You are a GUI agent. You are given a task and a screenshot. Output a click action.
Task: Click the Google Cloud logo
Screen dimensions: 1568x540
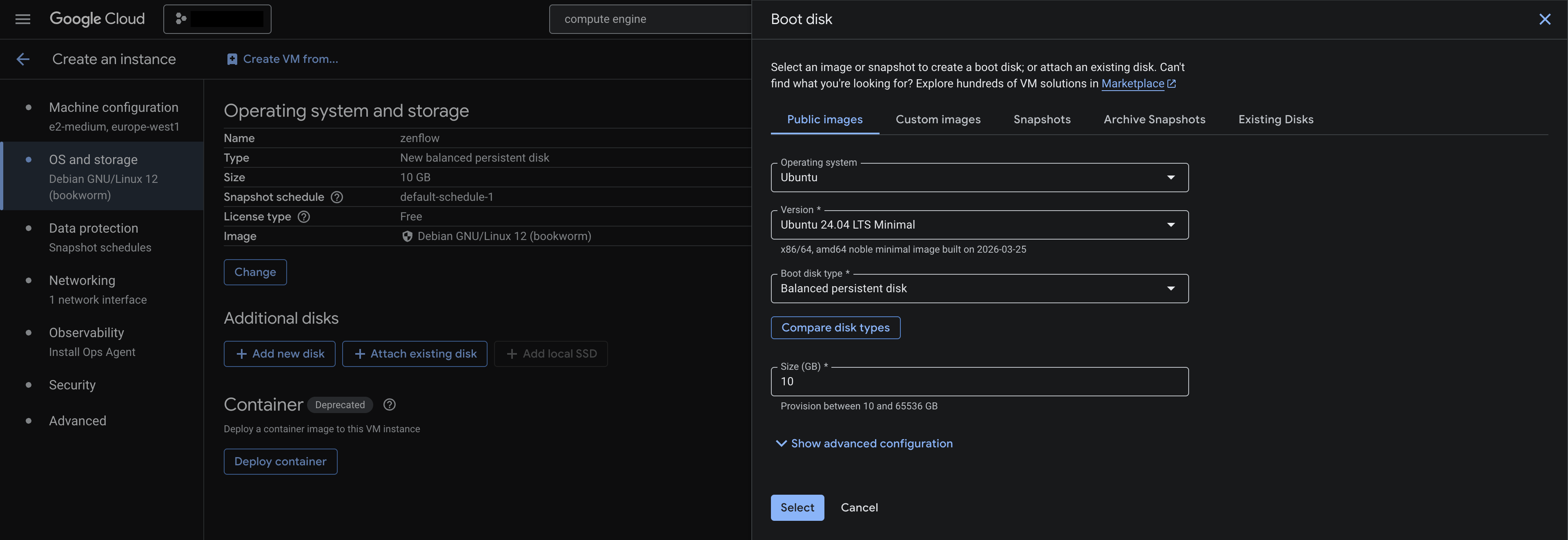pyautogui.click(x=98, y=19)
